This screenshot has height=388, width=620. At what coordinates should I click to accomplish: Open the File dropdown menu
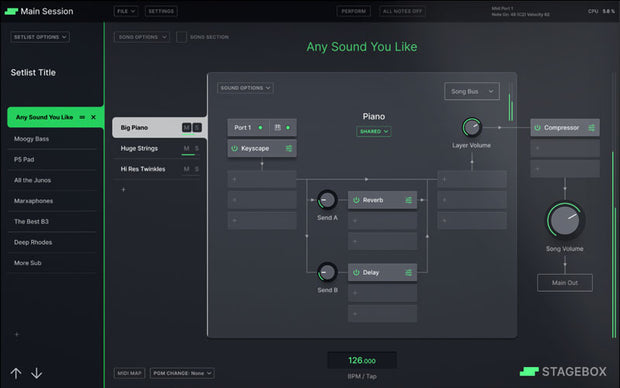126,11
